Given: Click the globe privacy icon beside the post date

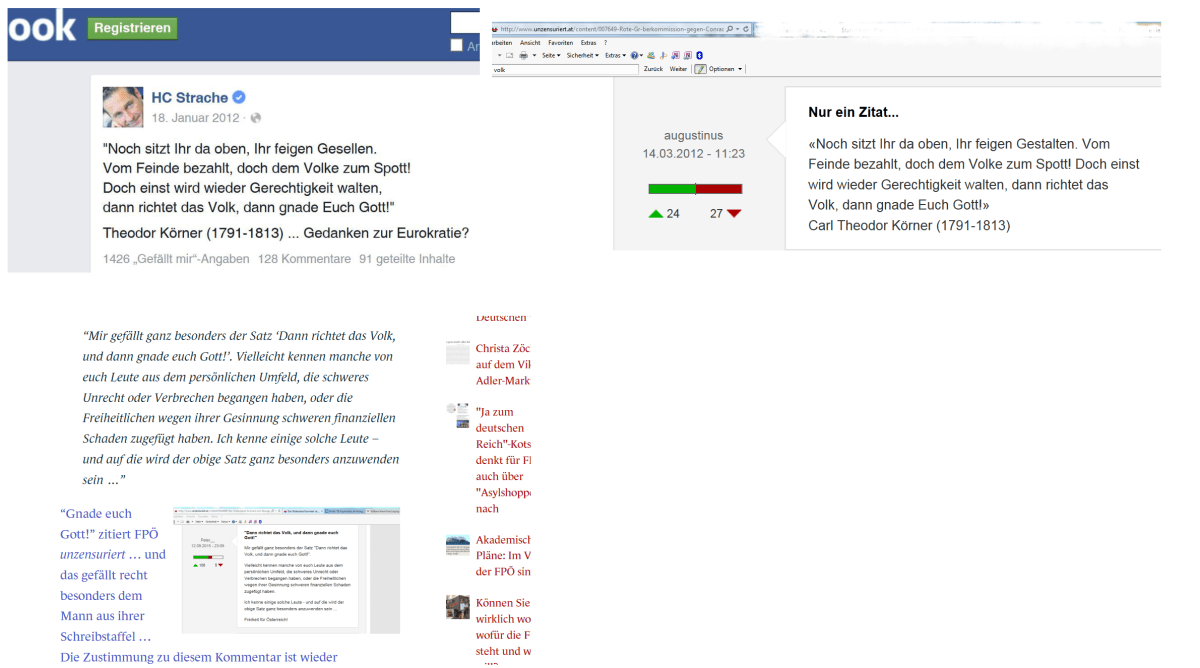Looking at the screenshot, I should coord(257,118).
